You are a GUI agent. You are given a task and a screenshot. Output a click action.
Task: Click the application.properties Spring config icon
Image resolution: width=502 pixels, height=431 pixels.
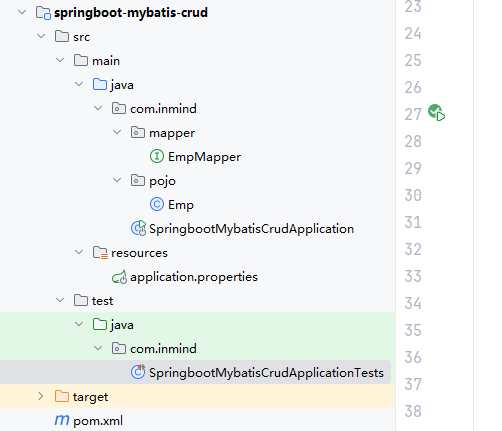click(119, 277)
